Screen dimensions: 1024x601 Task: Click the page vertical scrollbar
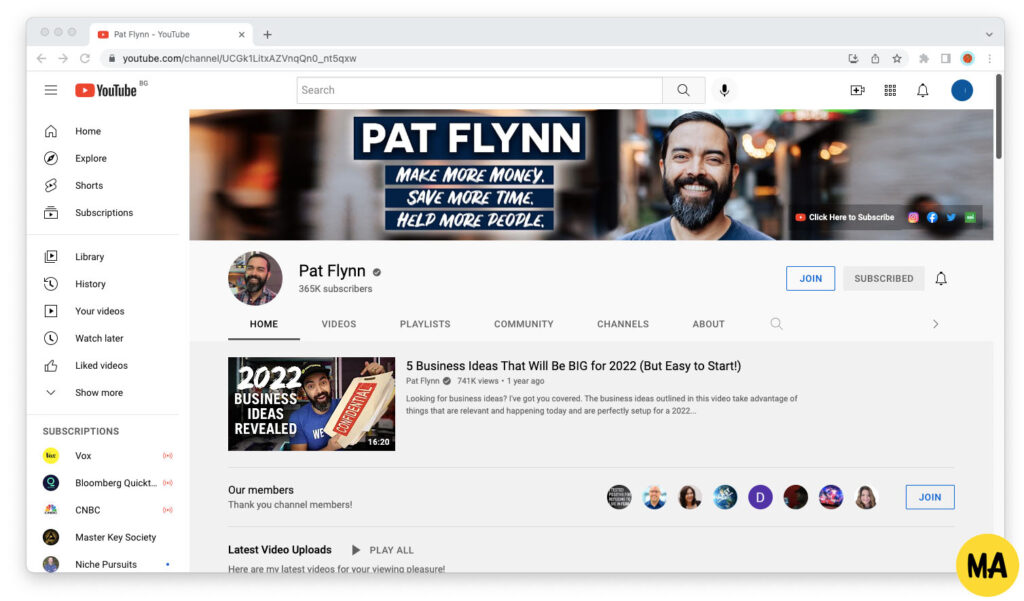tap(999, 116)
